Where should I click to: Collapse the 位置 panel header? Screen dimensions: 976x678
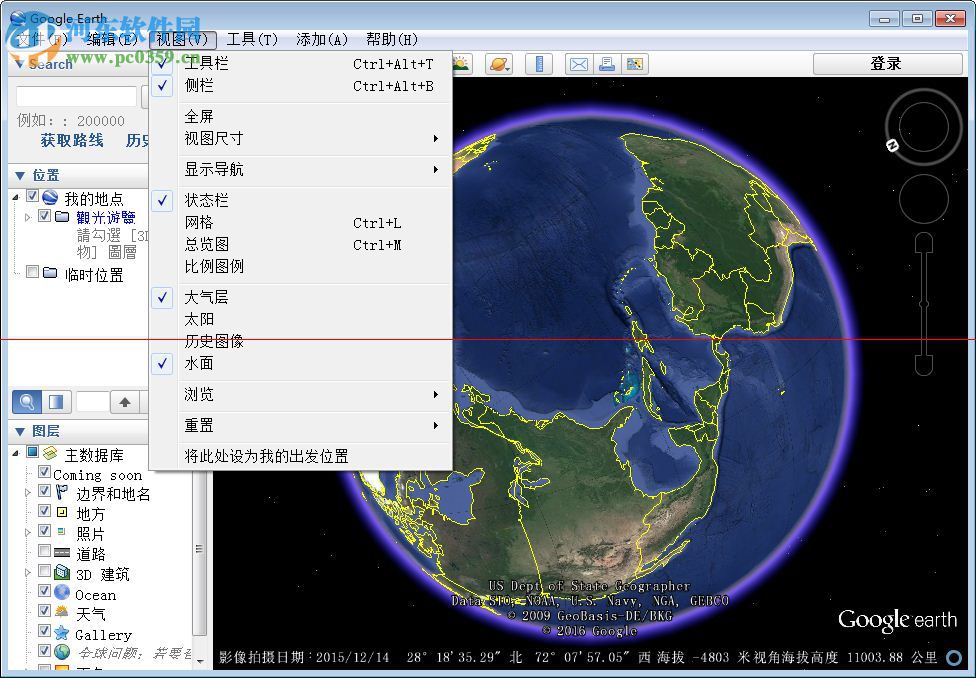[x=22, y=175]
